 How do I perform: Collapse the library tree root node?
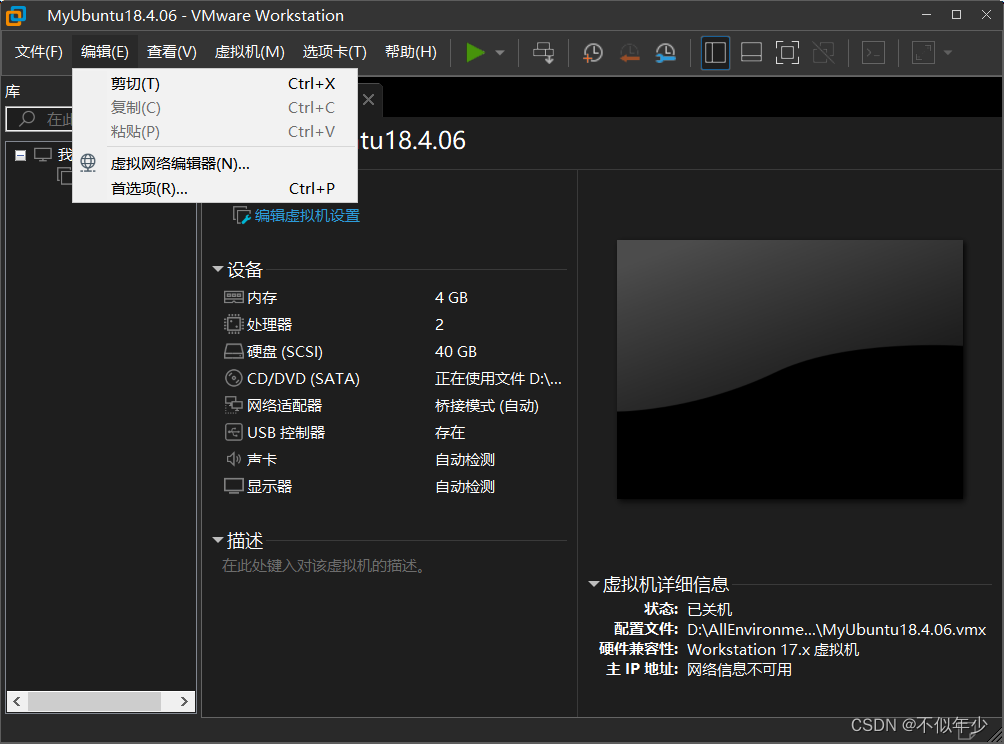20,155
